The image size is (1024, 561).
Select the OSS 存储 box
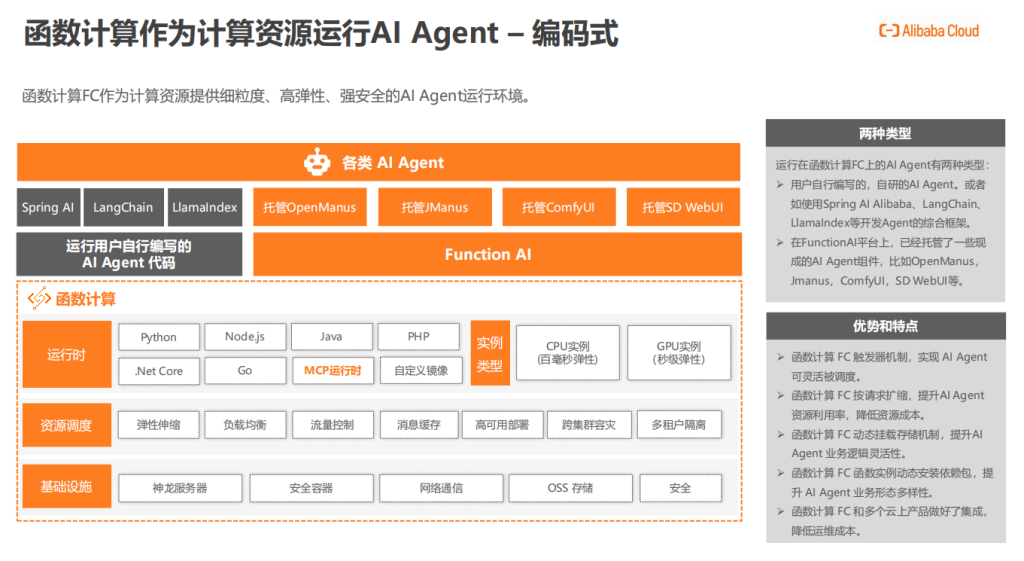571,488
